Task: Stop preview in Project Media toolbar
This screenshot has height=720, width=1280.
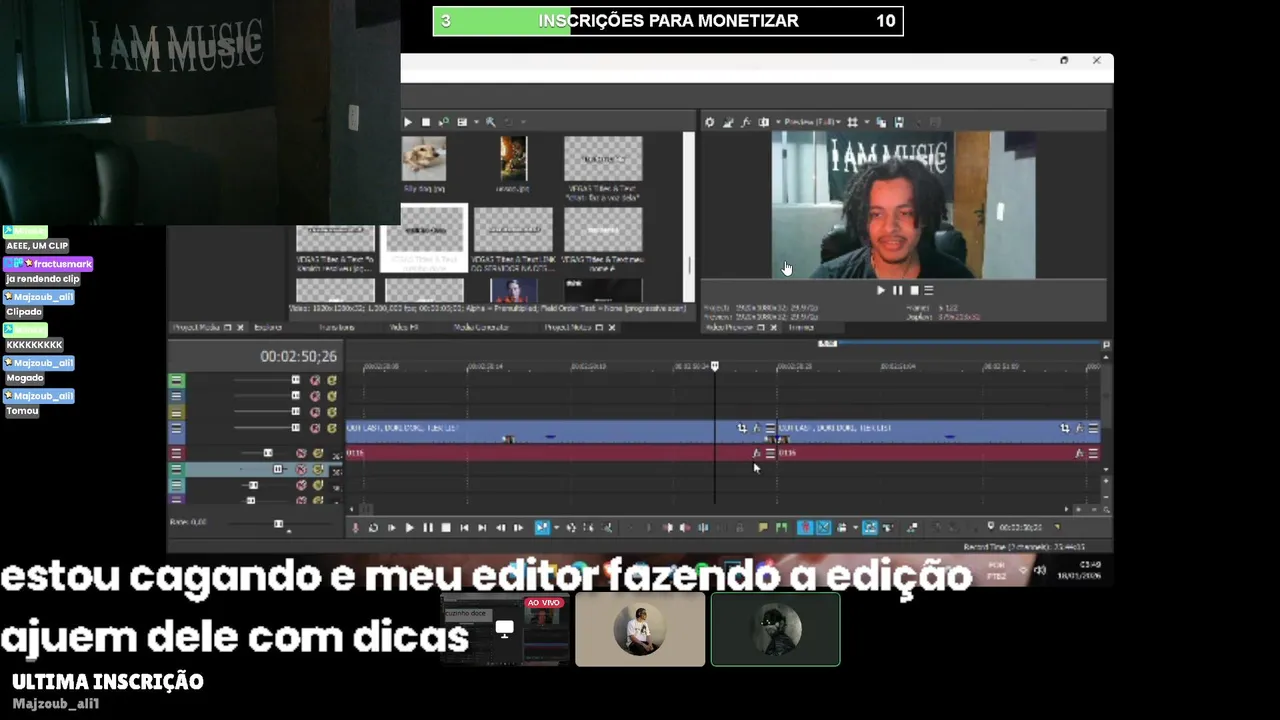Action: tap(426, 122)
